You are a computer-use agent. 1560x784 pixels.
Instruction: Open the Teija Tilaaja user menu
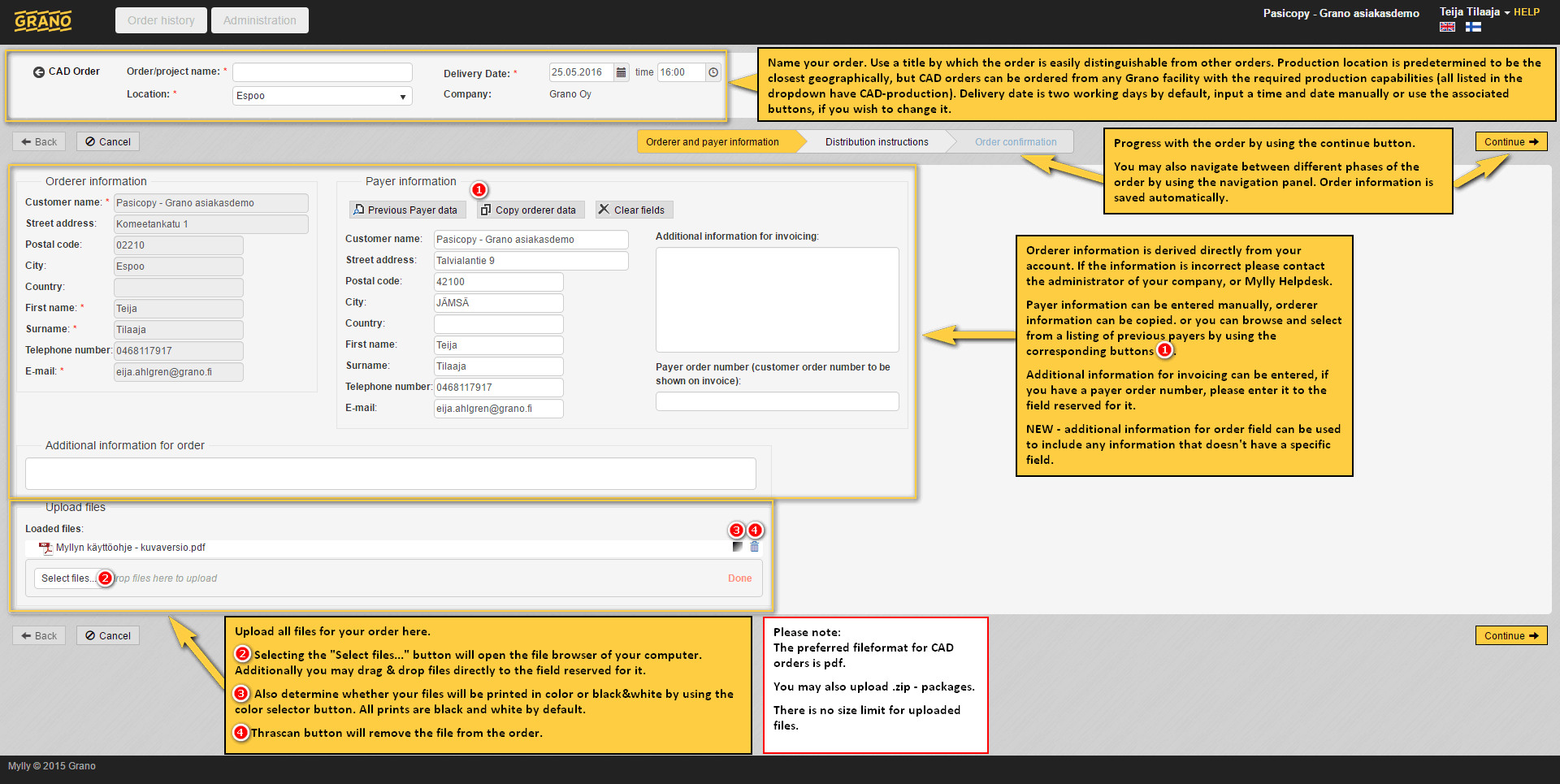tap(1474, 12)
